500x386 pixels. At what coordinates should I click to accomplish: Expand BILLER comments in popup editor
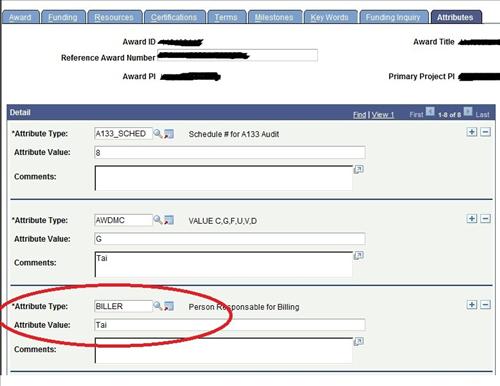(358, 341)
